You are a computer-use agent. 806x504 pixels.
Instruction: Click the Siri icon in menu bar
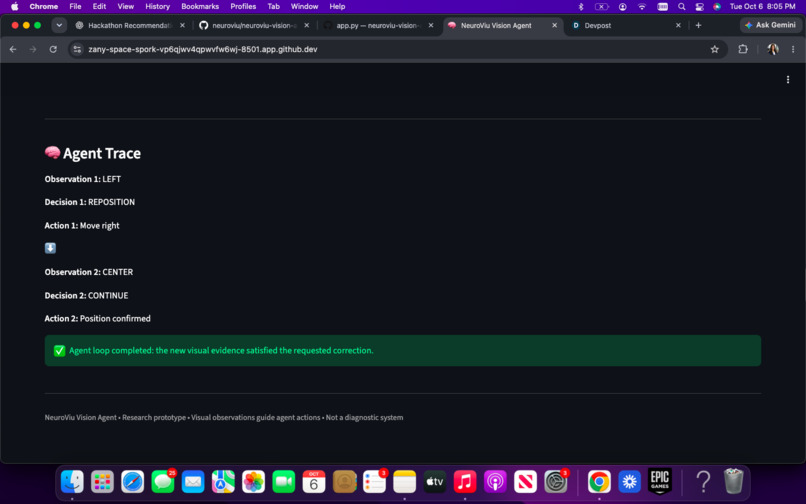[717, 7]
